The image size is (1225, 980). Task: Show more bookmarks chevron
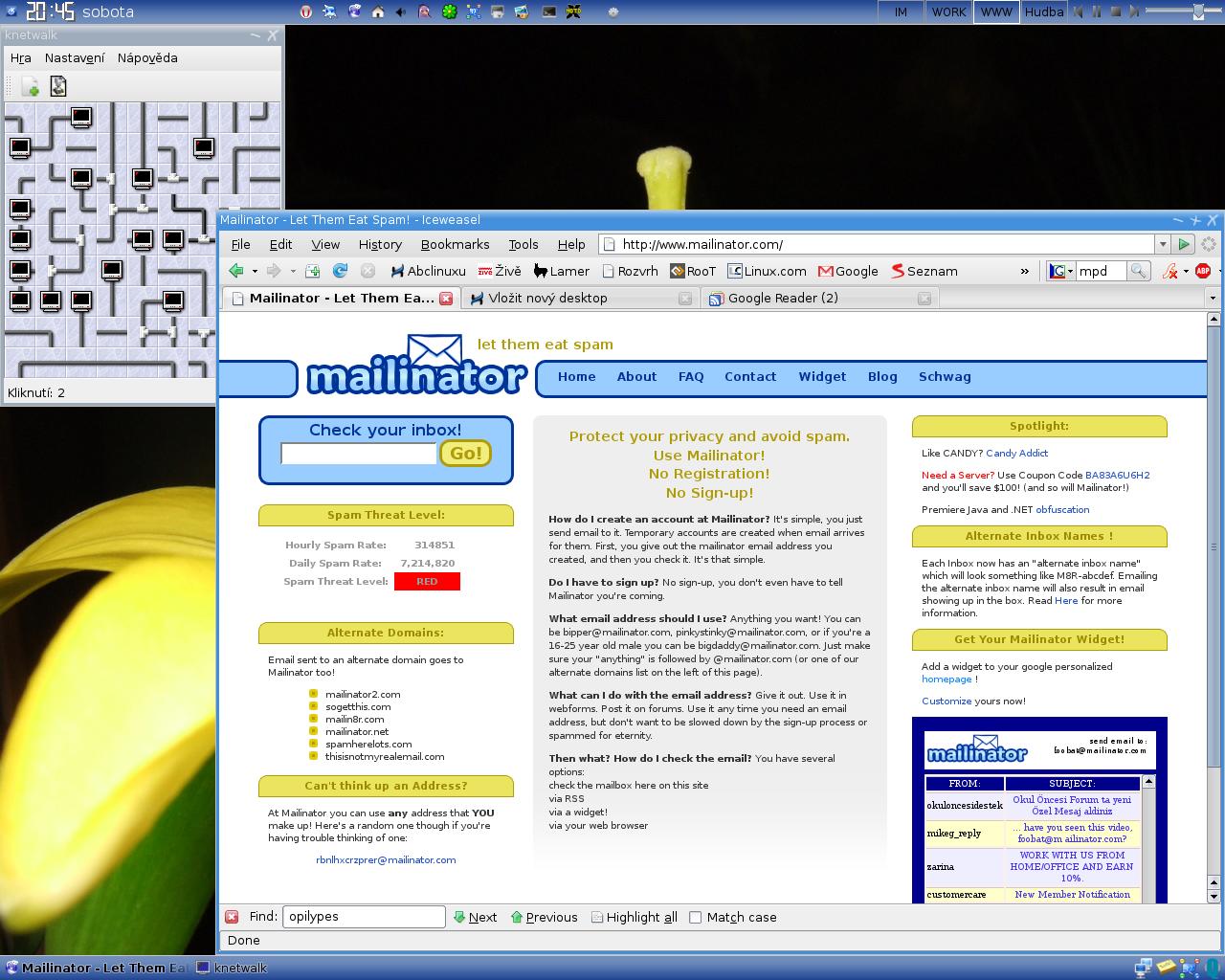1025,271
